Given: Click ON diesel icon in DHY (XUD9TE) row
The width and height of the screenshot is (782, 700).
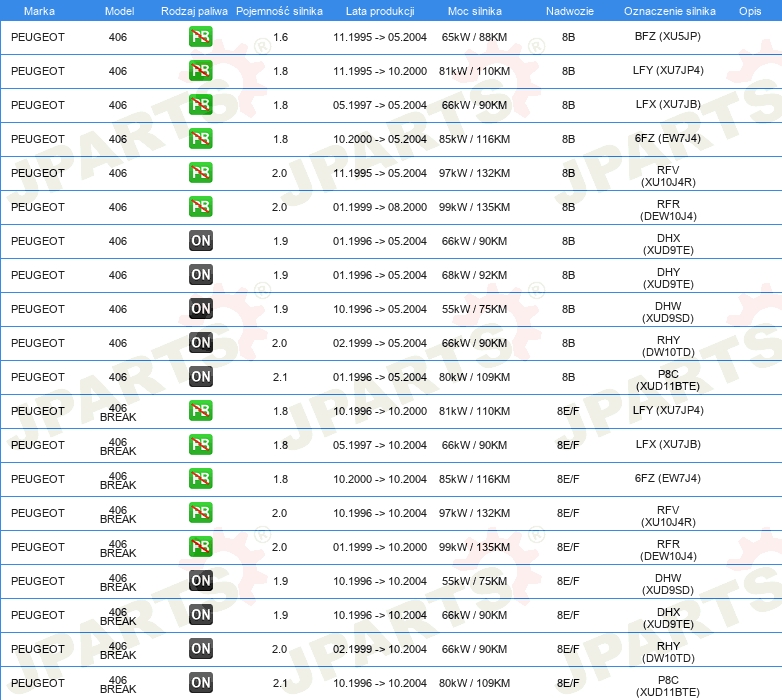Looking at the screenshot, I should (200, 275).
